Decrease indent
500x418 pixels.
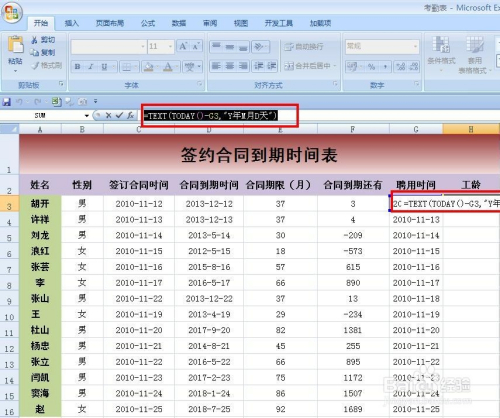point(259,66)
